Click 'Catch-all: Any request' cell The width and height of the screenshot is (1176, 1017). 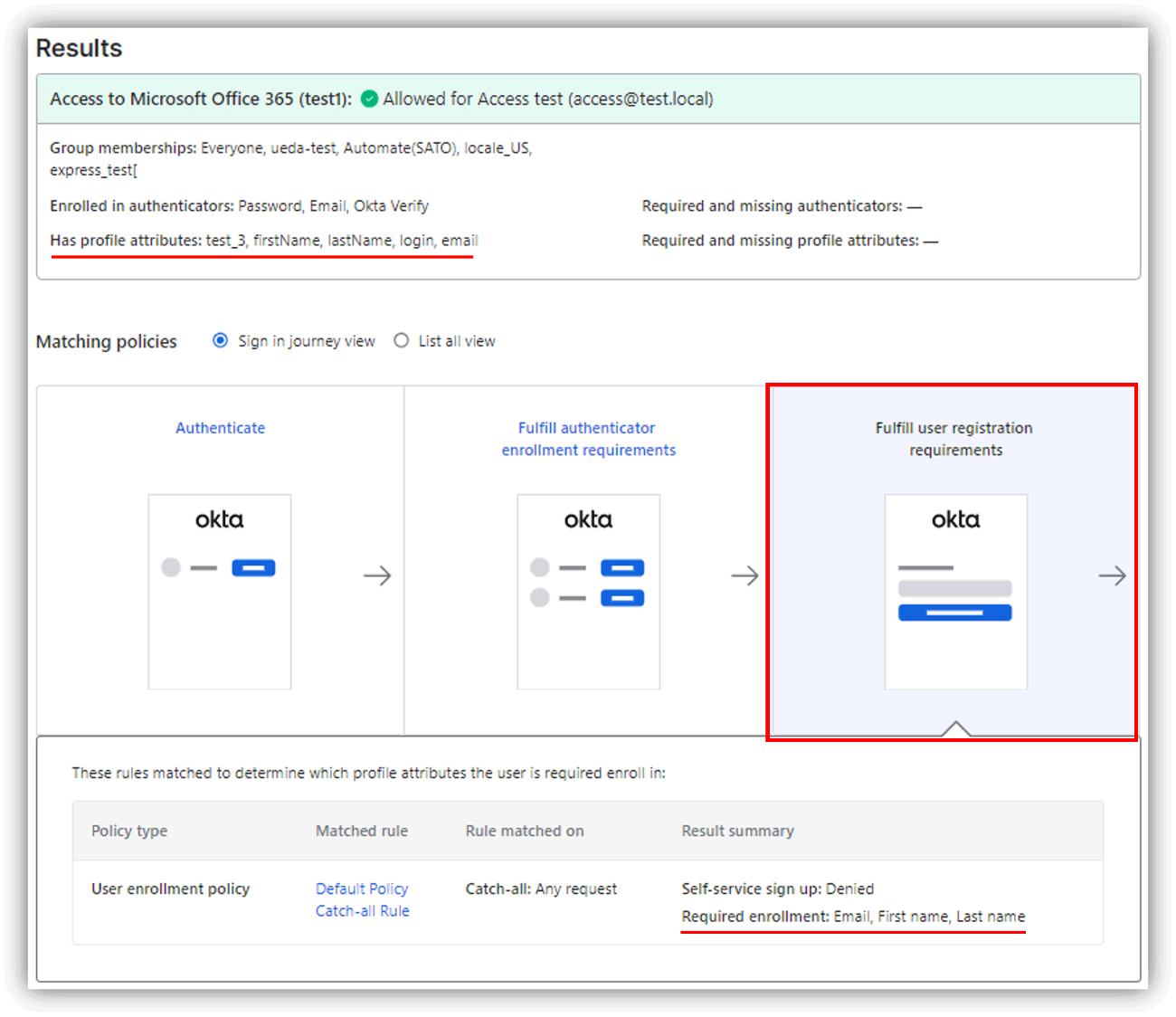541,889
